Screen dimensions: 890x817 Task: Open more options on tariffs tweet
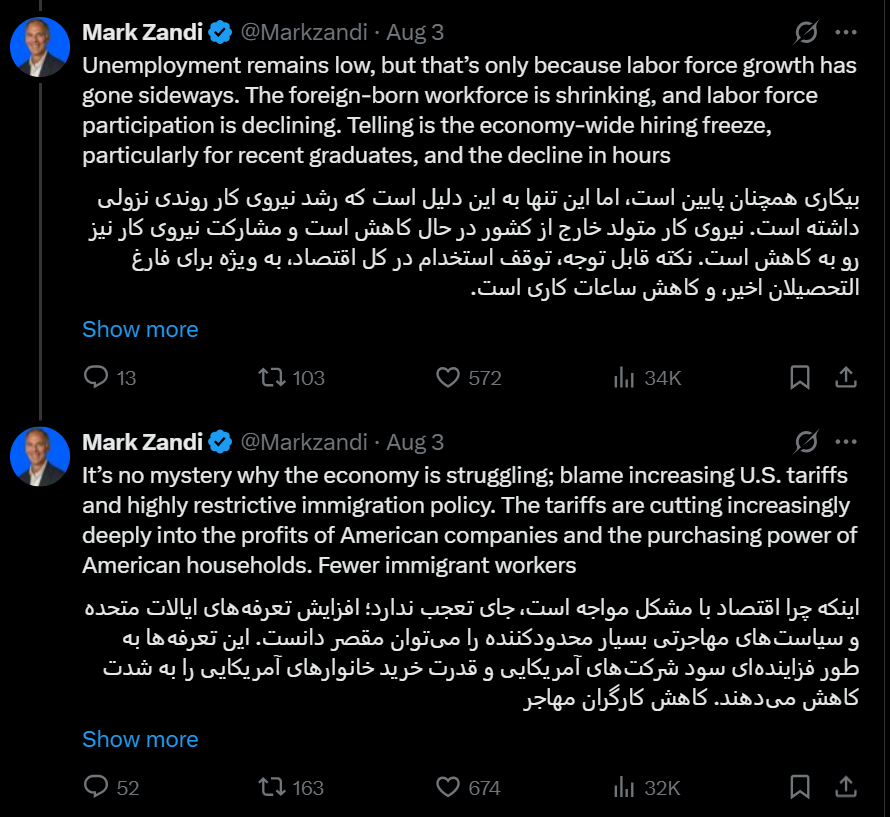click(845, 442)
